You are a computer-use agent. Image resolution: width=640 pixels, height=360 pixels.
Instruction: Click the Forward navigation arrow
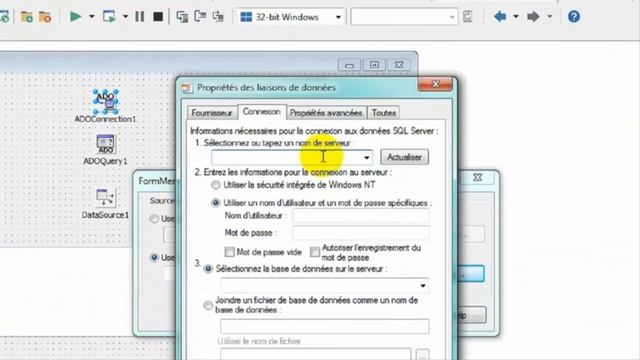pyautogui.click(x=533, y=17)
